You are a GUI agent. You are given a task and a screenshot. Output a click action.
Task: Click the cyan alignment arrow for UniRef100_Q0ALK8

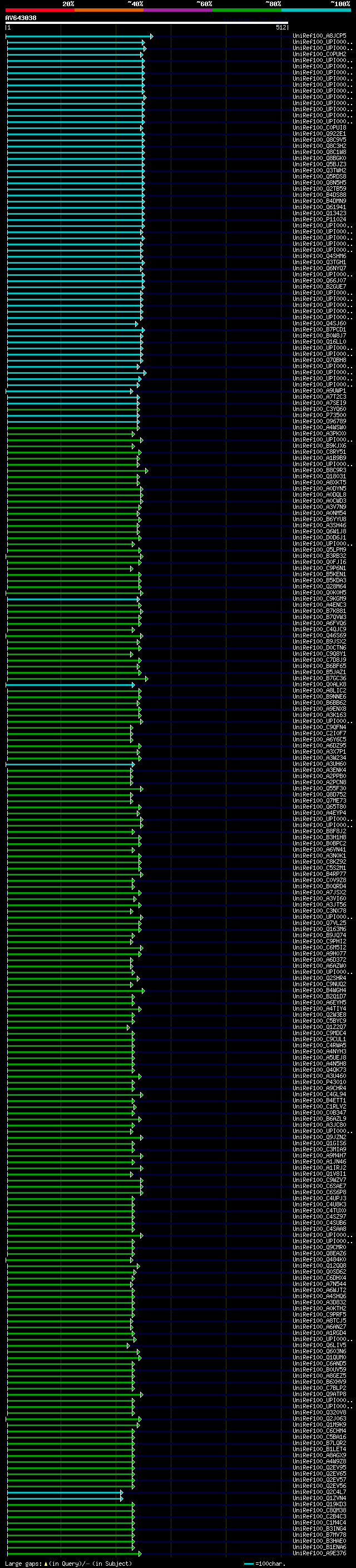(x=70, y=685)
